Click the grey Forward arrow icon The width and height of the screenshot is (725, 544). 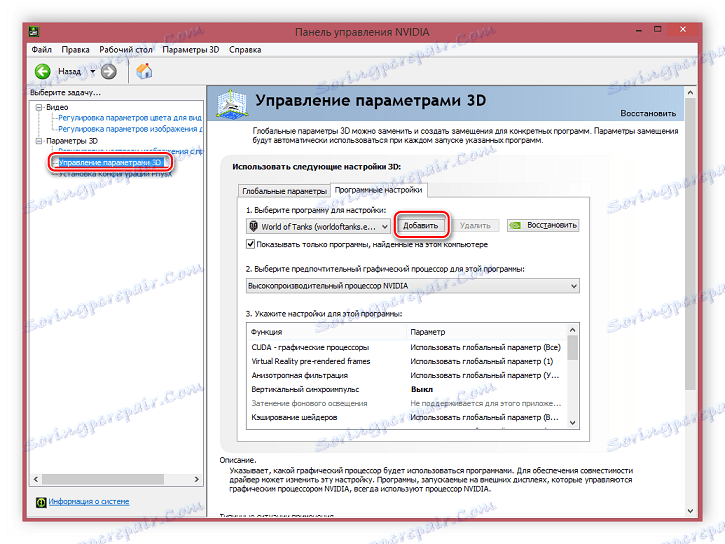pos(109,71)
